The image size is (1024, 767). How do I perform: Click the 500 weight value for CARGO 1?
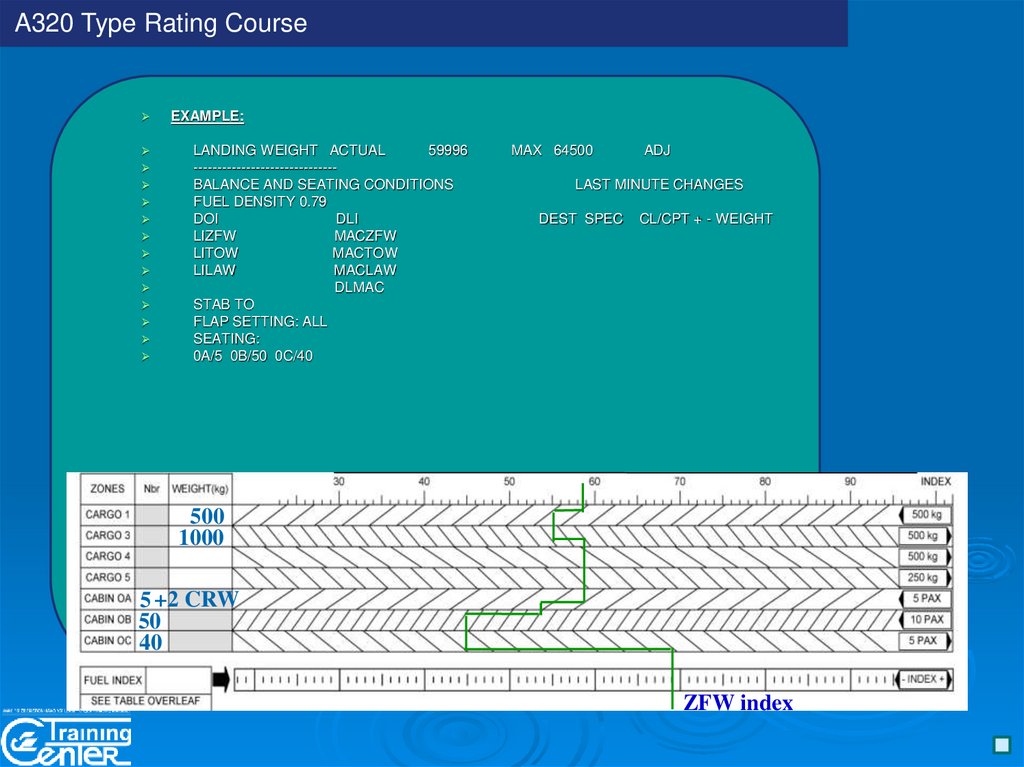[207, 516]
